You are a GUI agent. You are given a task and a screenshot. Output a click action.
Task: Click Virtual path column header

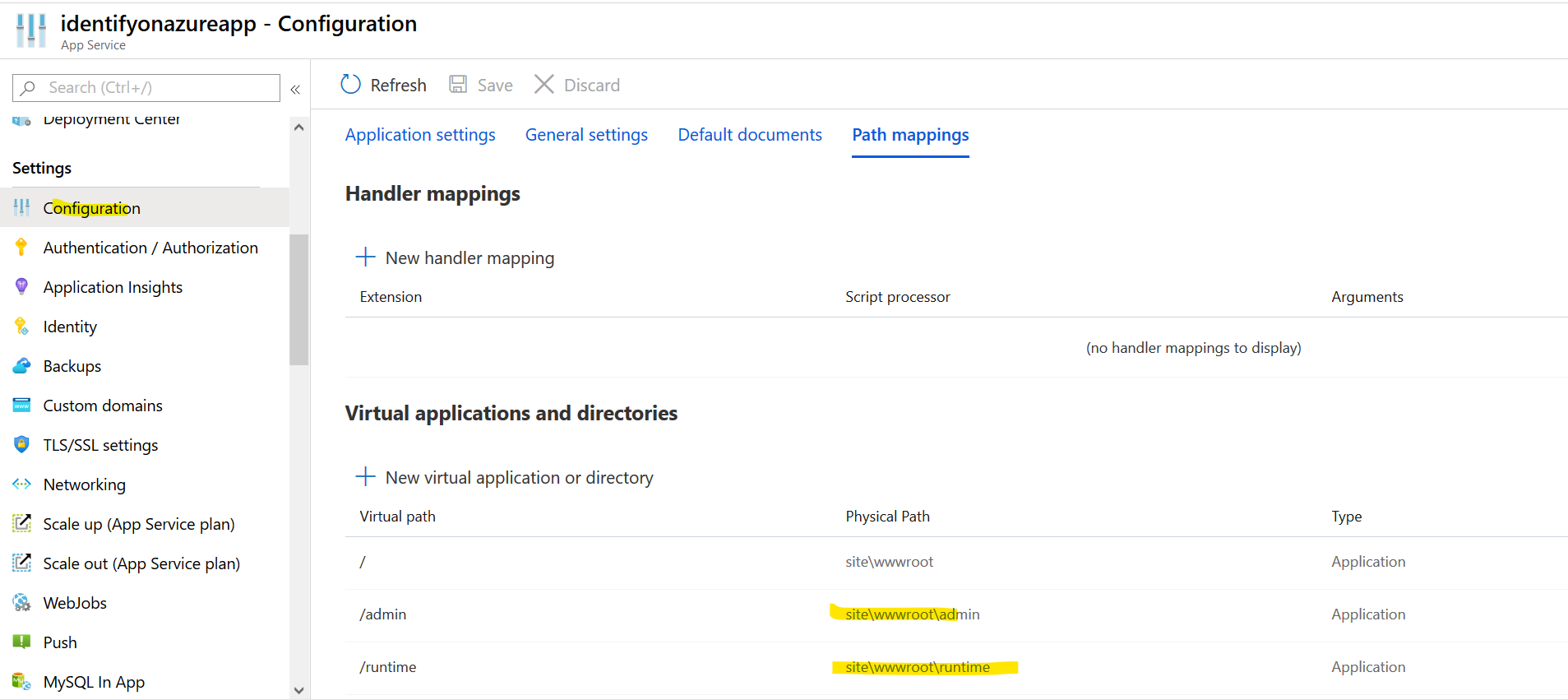click(x=398, y=517)
